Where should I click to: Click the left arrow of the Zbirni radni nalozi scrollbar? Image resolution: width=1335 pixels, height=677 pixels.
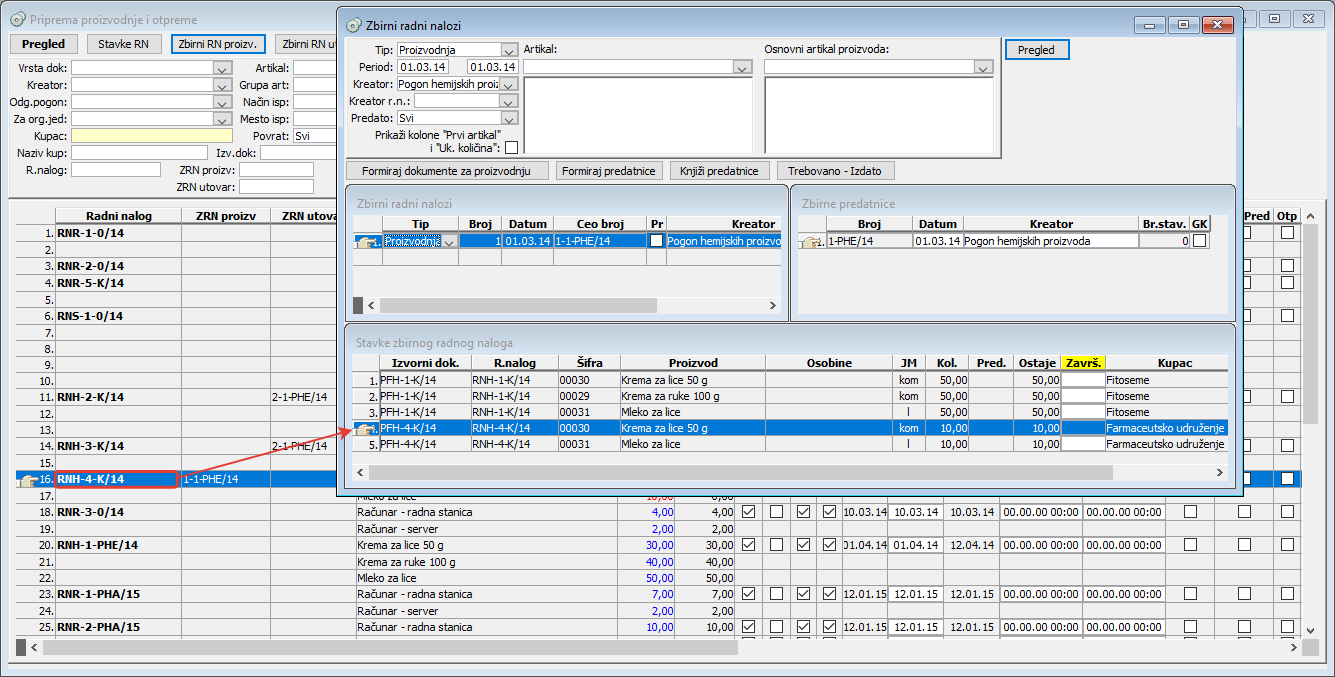click(x=372, y=305)
